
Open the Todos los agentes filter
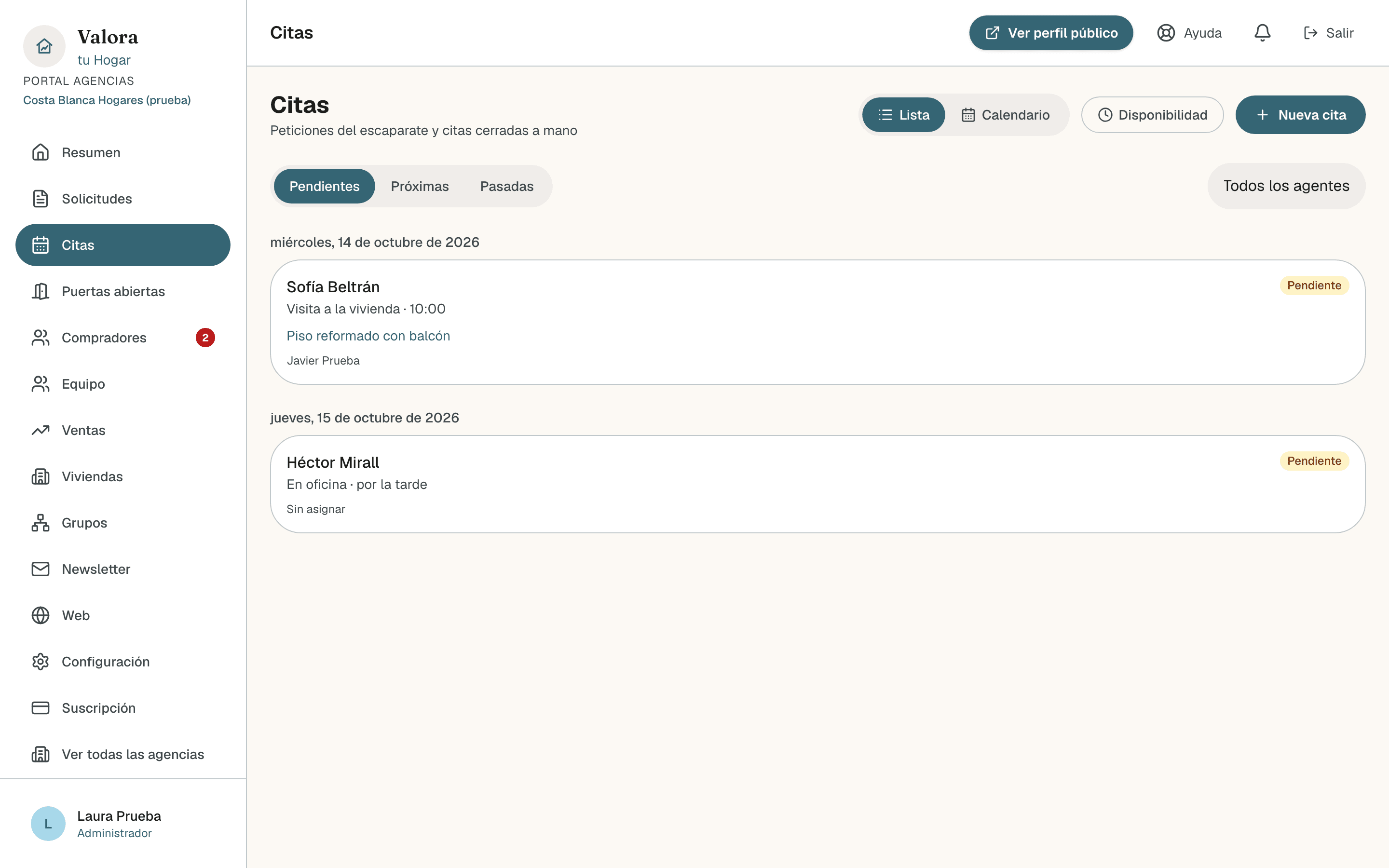1286,186
